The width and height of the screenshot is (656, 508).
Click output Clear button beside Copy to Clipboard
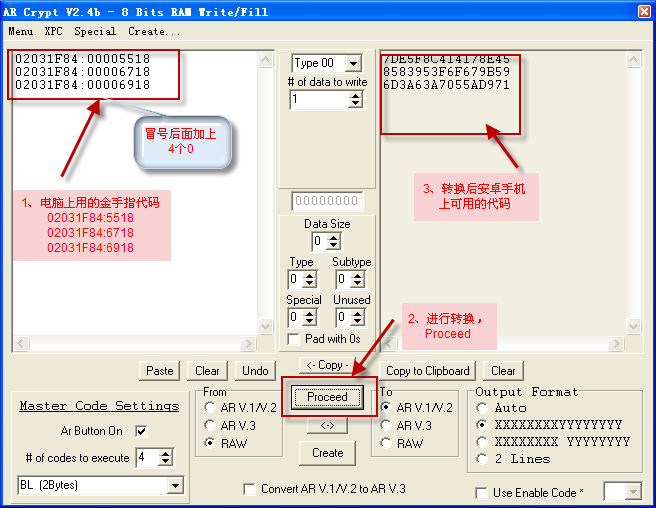pyautogui.click(x=503, y=371)
